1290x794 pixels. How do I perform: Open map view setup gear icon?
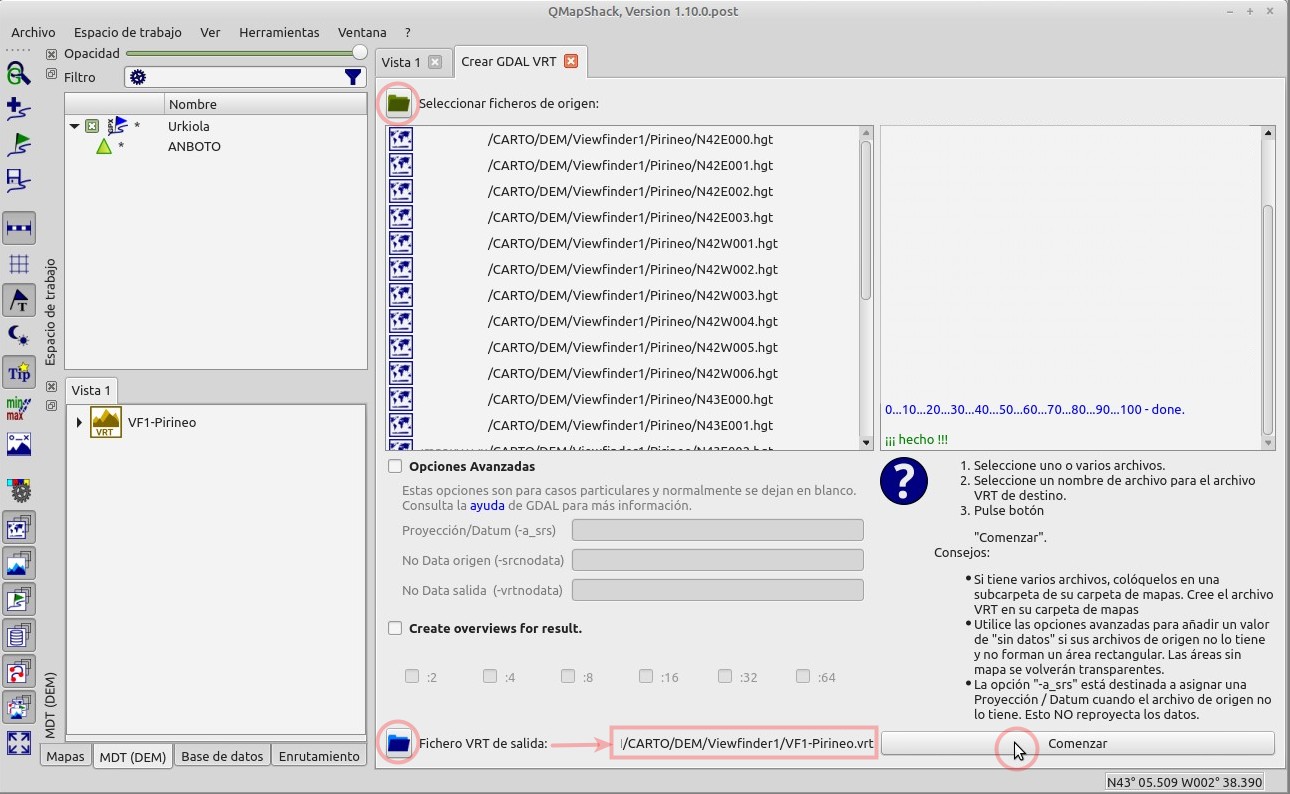(x=19, y=490)
